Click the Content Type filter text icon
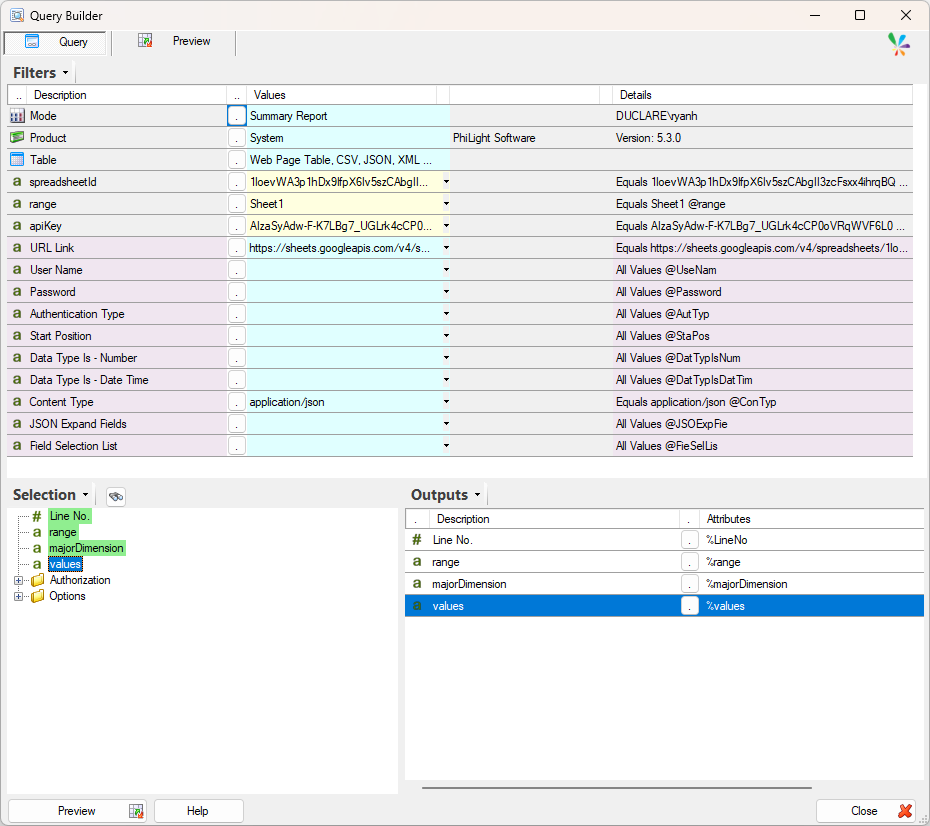Screen dimensions: 930x826 17,402
